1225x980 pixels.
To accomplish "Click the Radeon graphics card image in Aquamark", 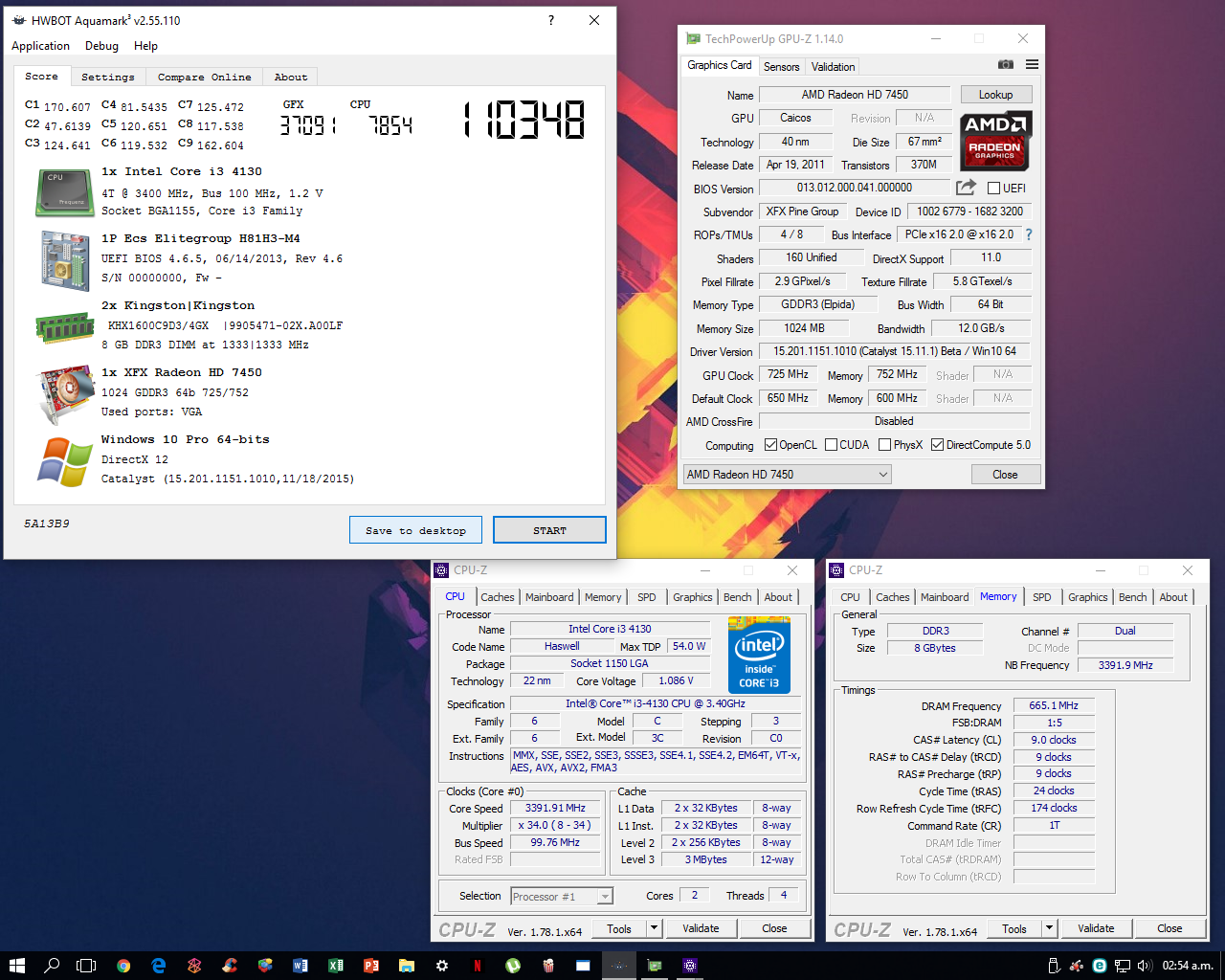I will (65, 394).
